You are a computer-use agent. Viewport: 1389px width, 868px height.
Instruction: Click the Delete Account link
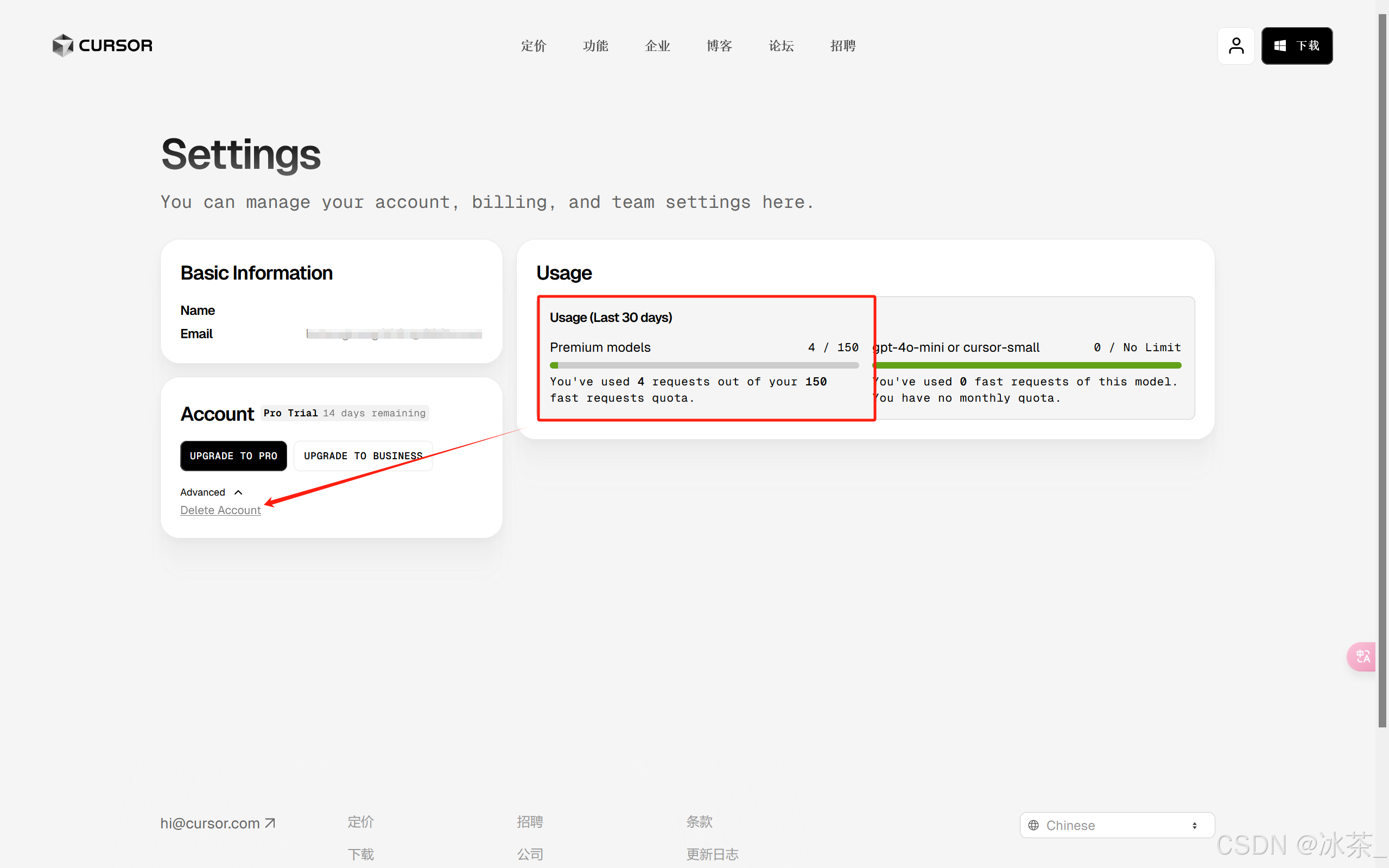tap(220, 510)
